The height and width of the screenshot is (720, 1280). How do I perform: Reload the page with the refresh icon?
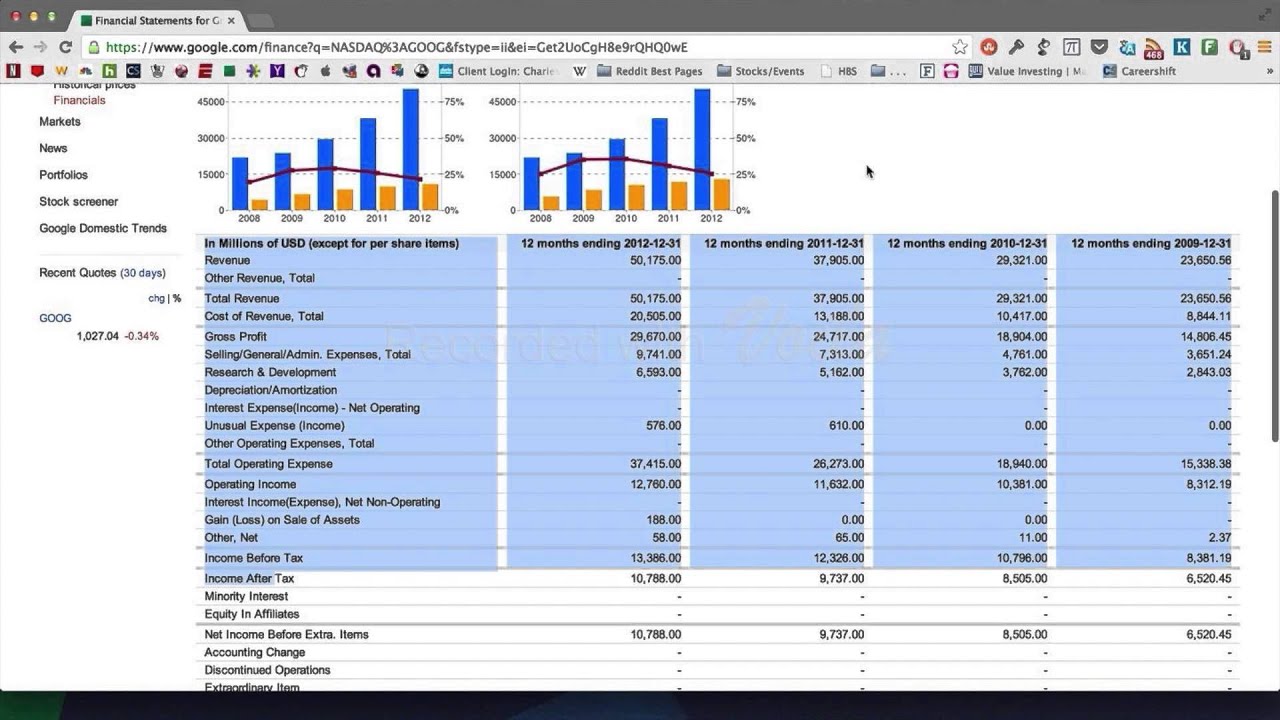click(66, 47)
